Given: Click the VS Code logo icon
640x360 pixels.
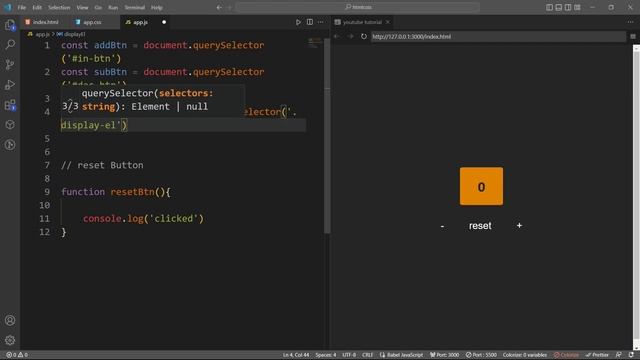Looking at the screenshot, I should pos(8,7).
